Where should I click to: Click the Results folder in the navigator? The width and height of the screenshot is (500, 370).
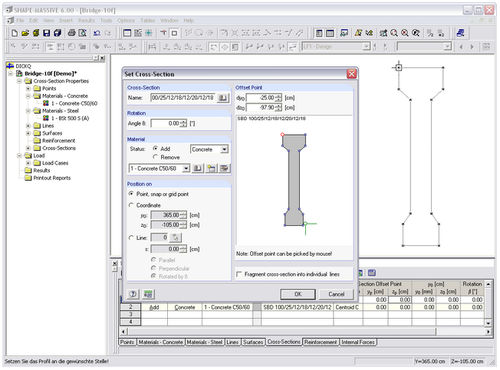(42, 170)
